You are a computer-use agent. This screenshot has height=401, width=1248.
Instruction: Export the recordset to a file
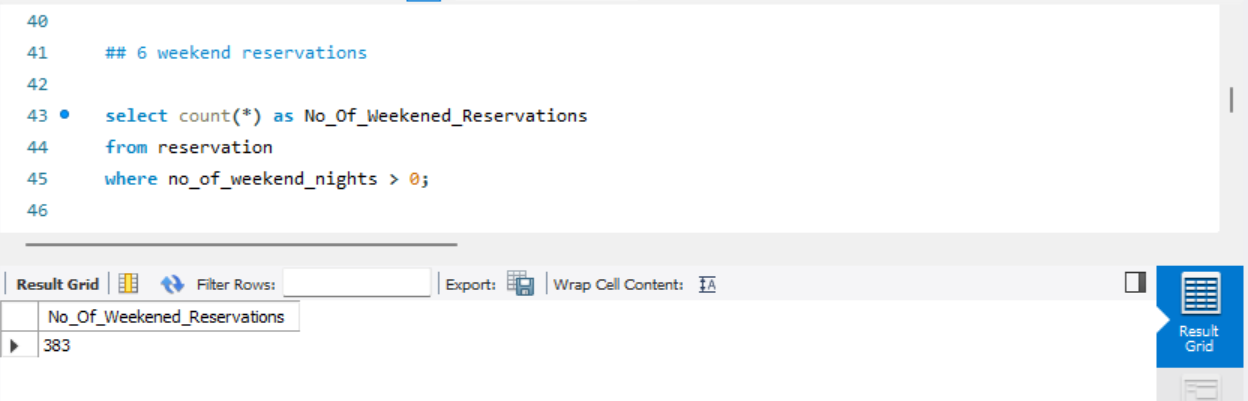tap(520, 284)
